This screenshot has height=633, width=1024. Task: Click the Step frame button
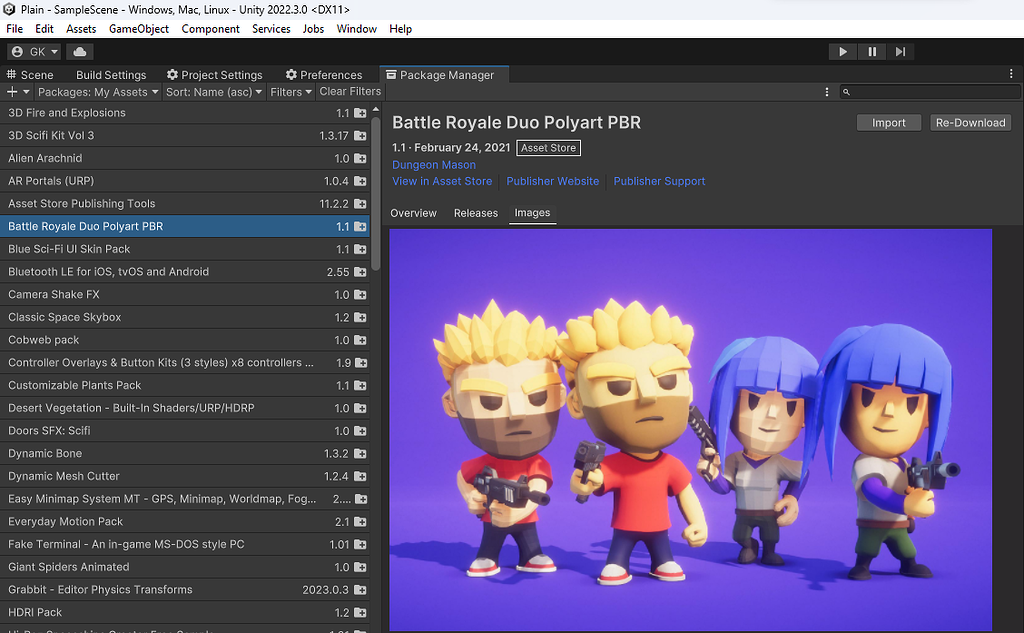tap(900, 51)
